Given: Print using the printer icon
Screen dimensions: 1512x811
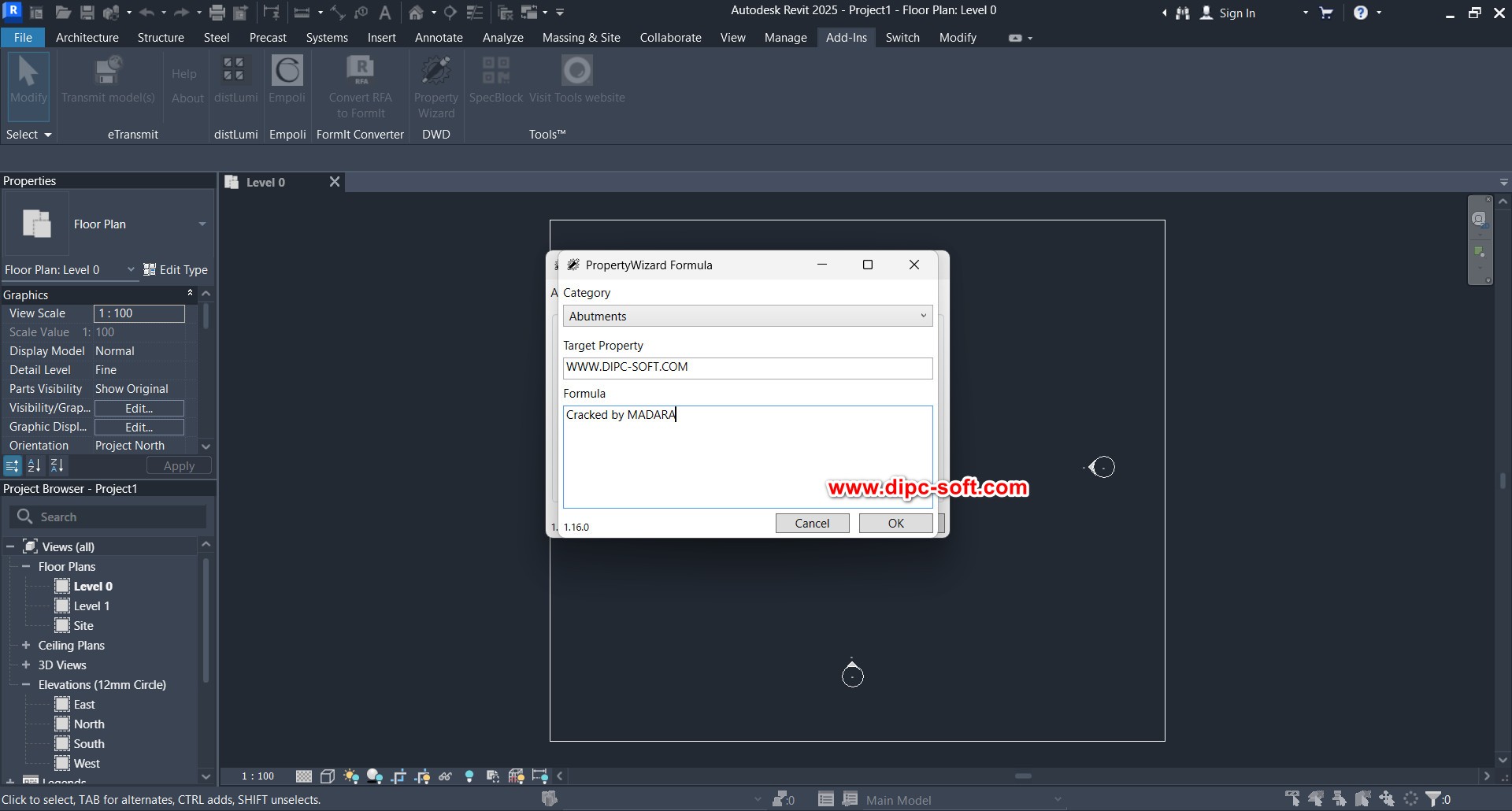Looking at the screenshot, I should pyautogui.click(x=217, y=13).
